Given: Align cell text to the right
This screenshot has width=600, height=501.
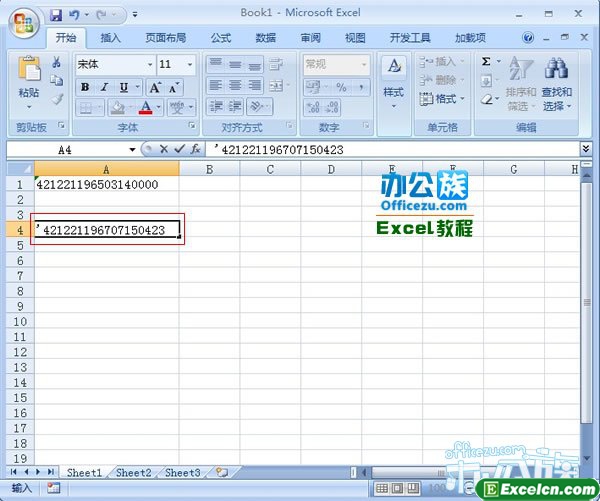Looking at the screenshot, I should point(254,85).
